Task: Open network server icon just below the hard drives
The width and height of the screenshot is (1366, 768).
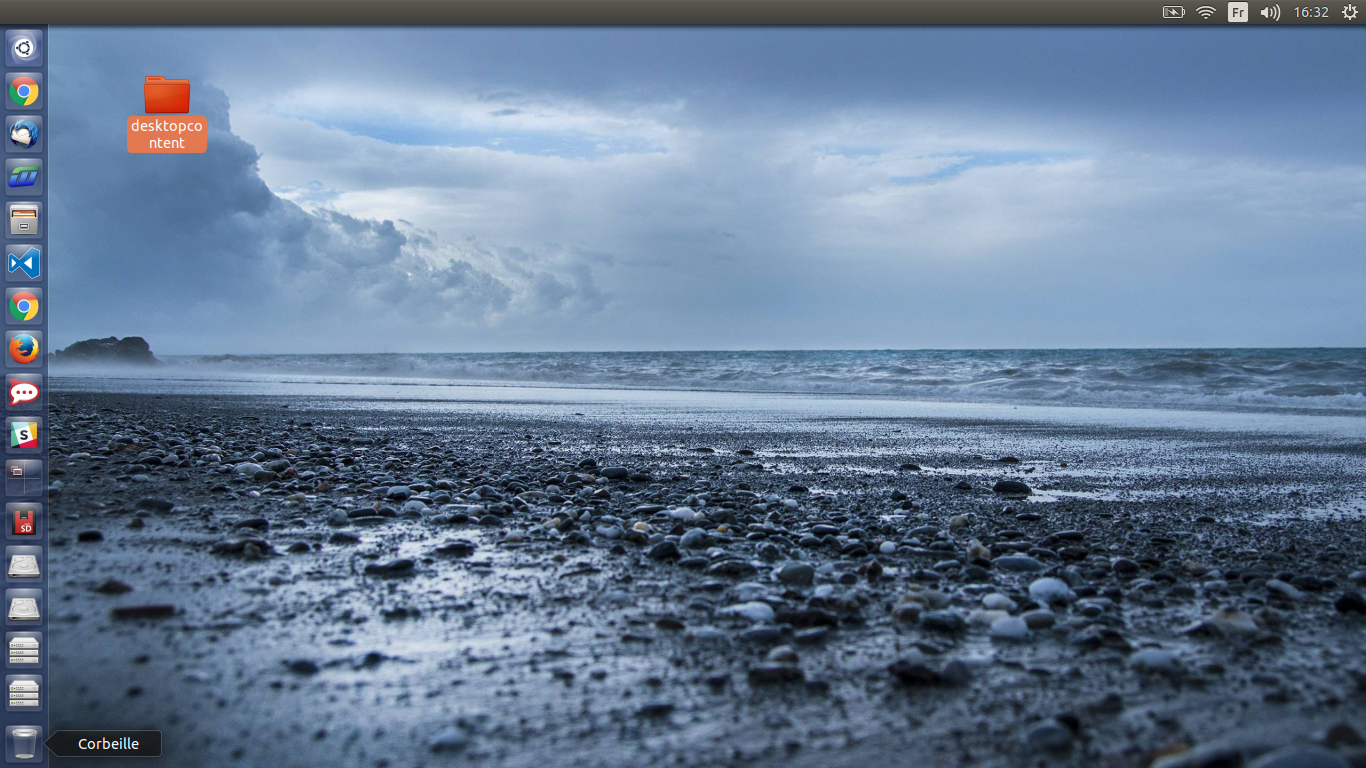Action: coord(24,650)
